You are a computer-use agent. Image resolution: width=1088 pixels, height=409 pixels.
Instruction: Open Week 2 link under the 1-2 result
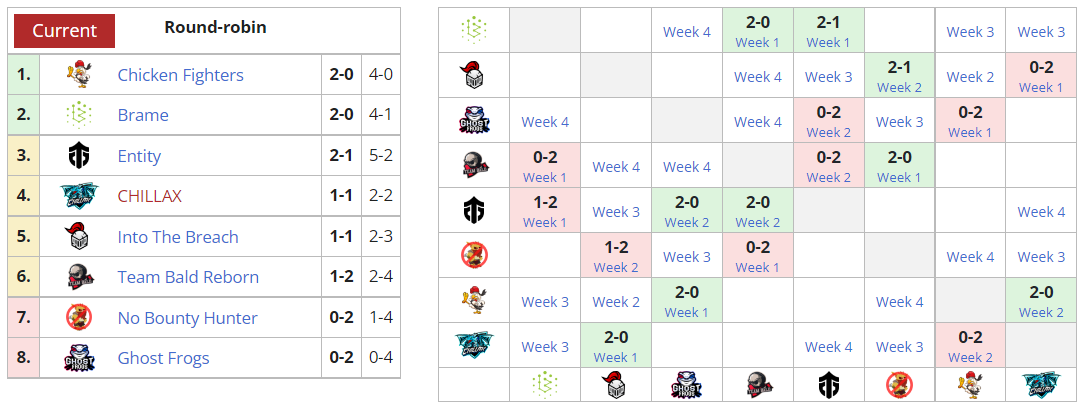coord(615,267)
